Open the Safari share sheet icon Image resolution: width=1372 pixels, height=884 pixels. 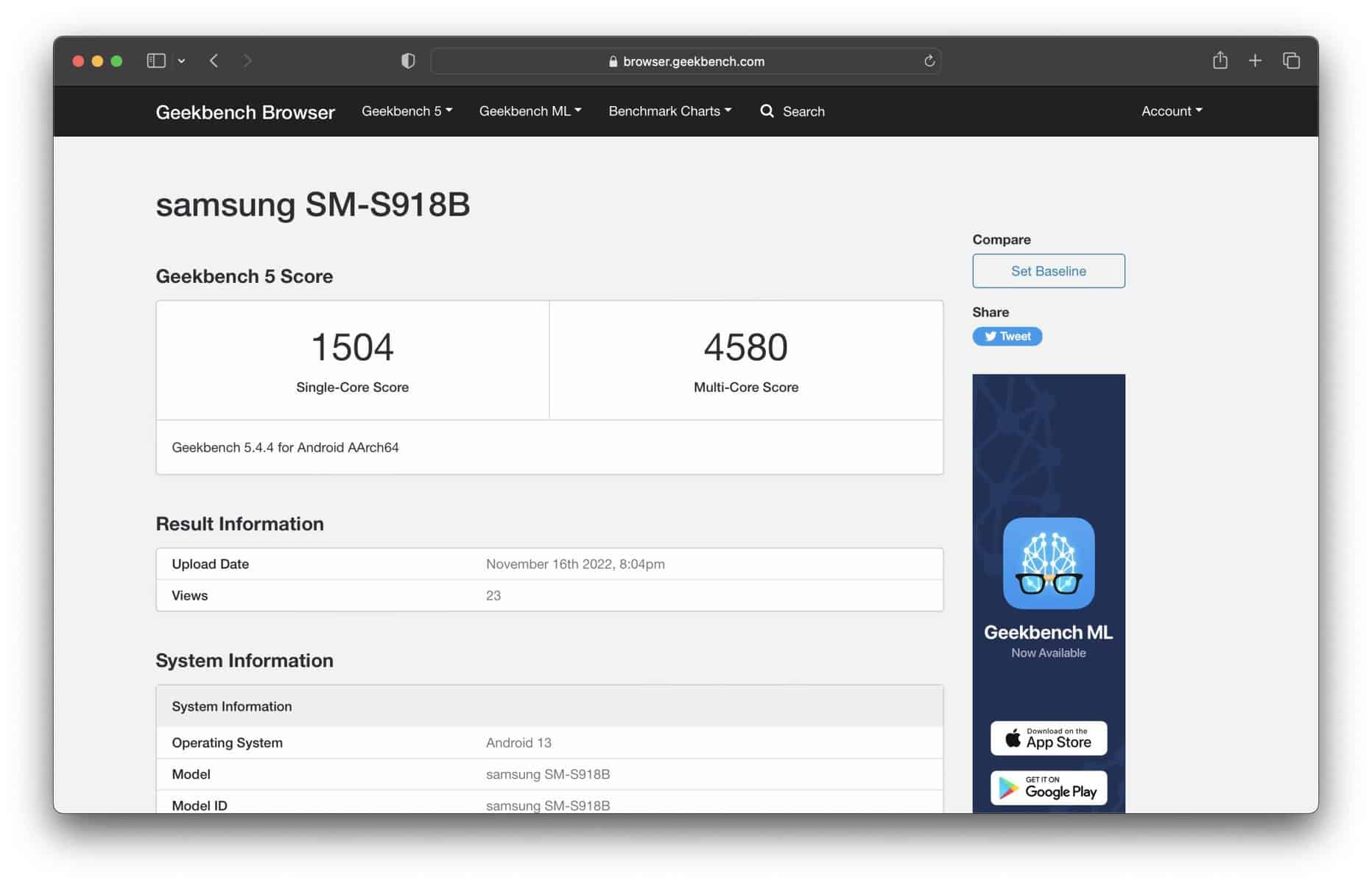point(1220,60)
